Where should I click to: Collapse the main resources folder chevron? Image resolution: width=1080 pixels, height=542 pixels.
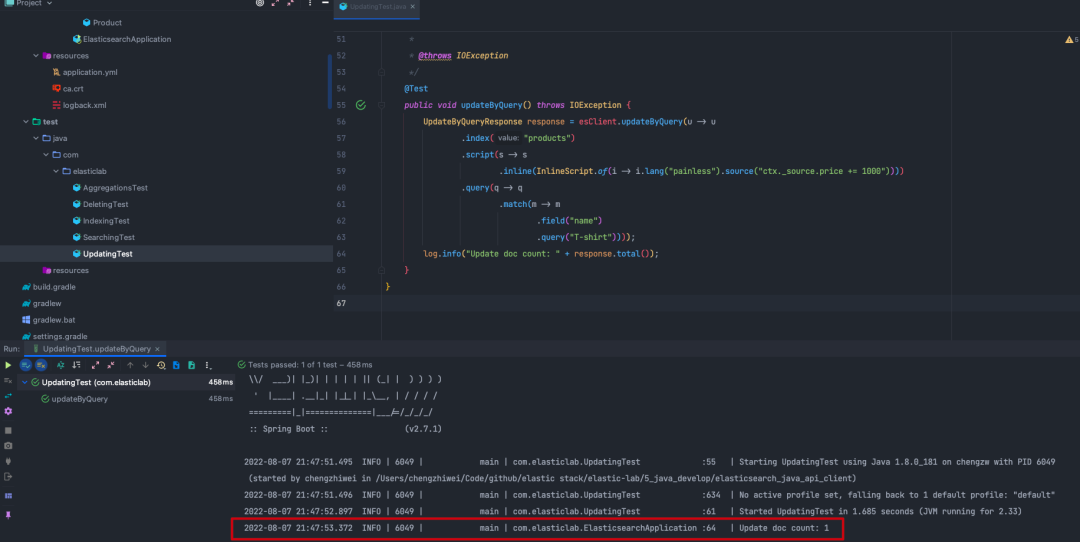(36, 56)
